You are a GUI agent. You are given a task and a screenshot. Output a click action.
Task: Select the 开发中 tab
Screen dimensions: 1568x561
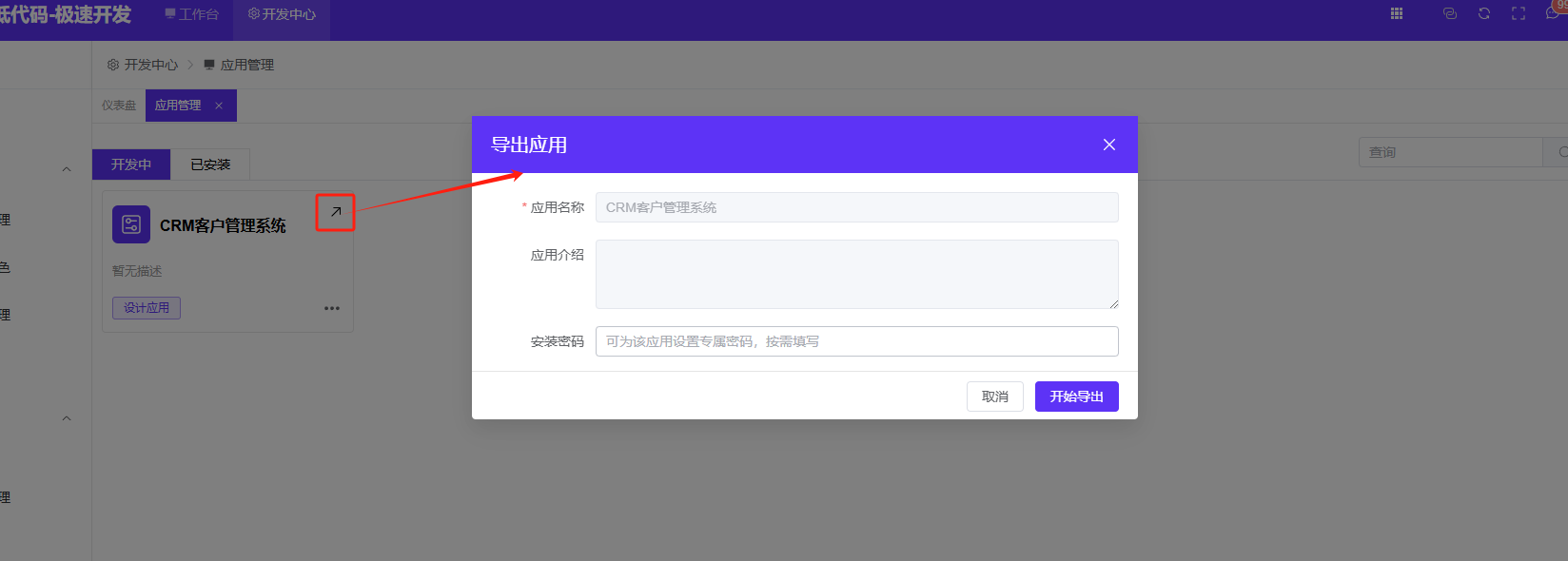(131, 164)
